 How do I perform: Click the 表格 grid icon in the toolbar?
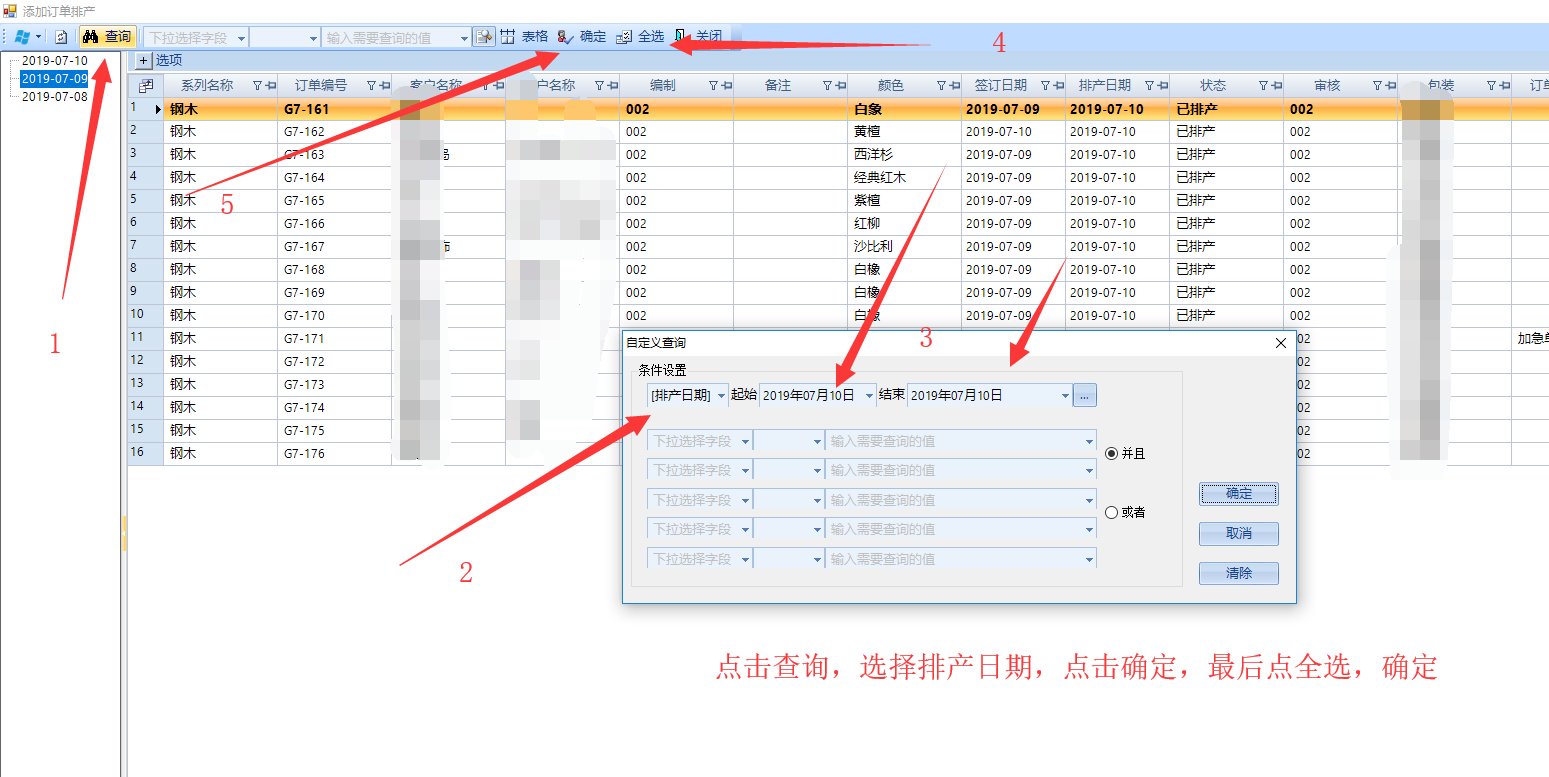coord(508,37)
